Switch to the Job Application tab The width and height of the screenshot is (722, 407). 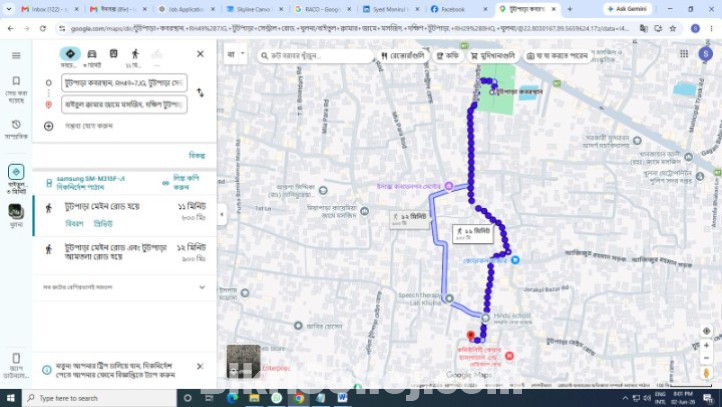pos(186,9)
